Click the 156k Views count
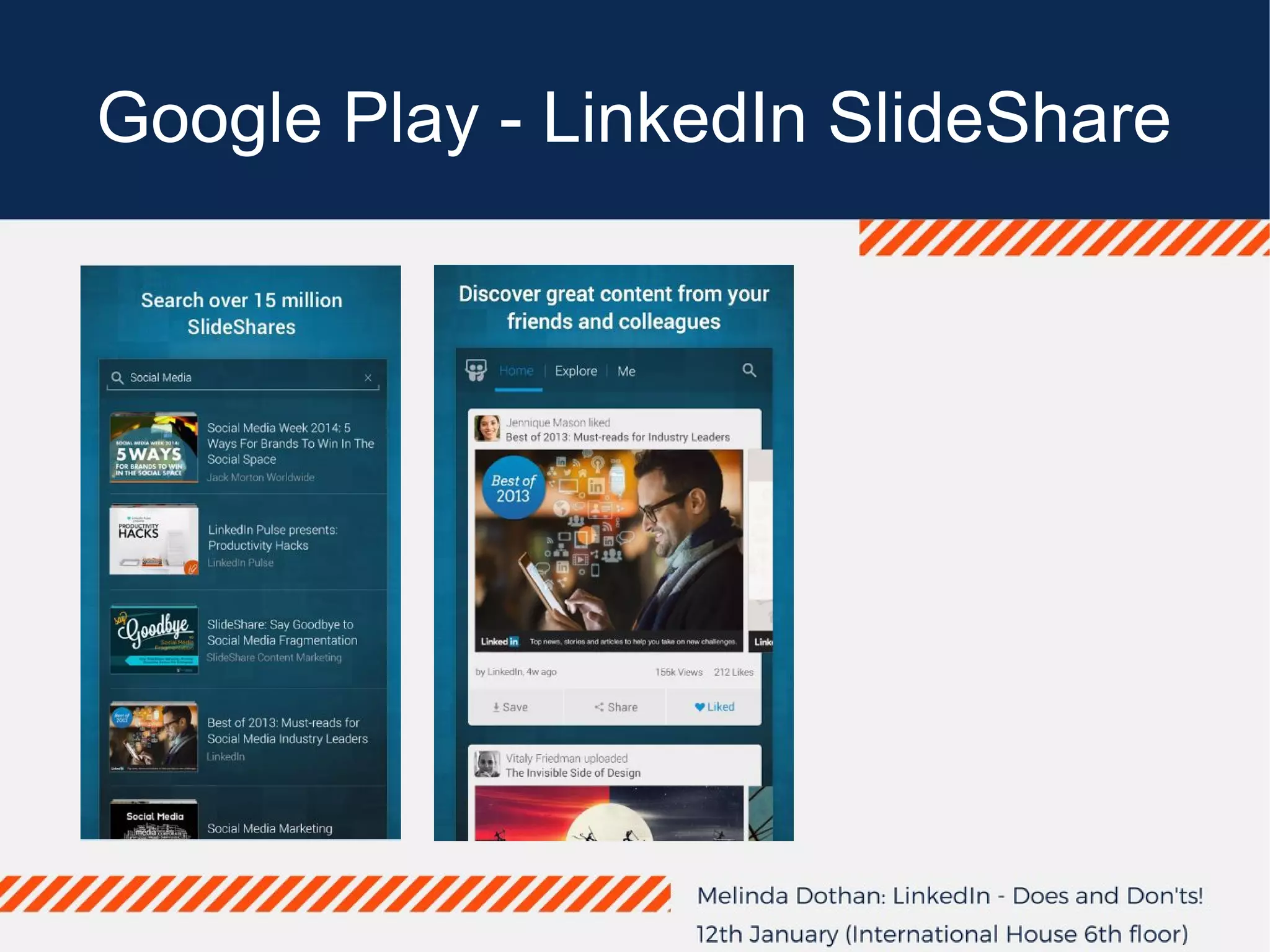Image resolution: width=1270 pixels, height=952 pixels. [679, 672]
